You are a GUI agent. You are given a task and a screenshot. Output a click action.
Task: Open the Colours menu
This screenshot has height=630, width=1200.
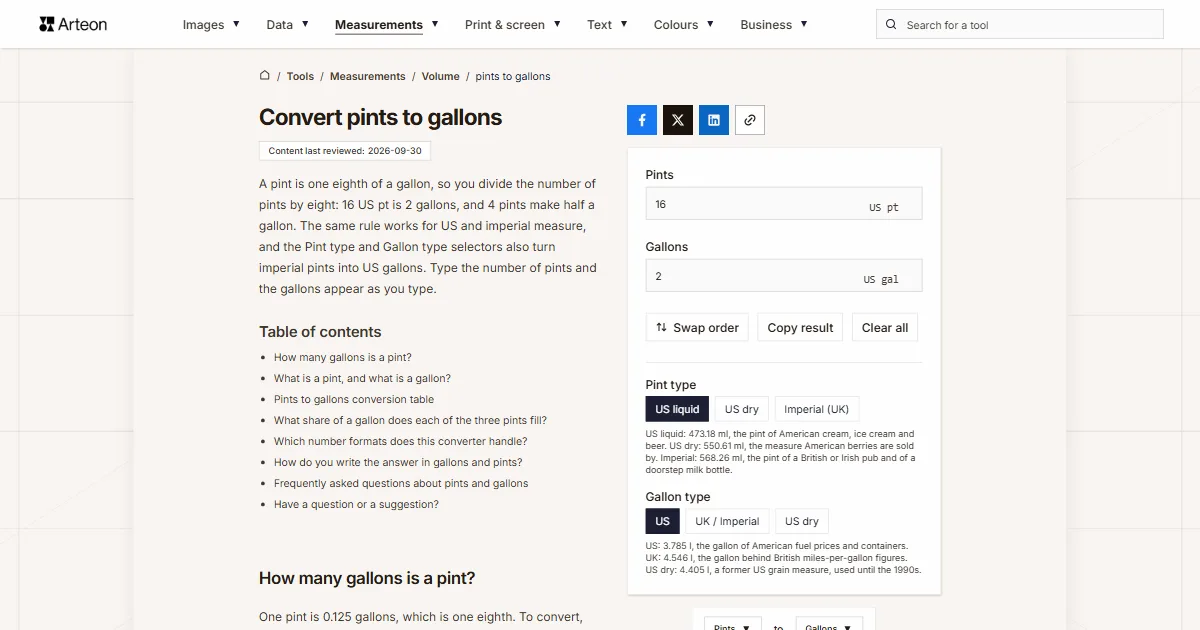(x=684, y=25)
